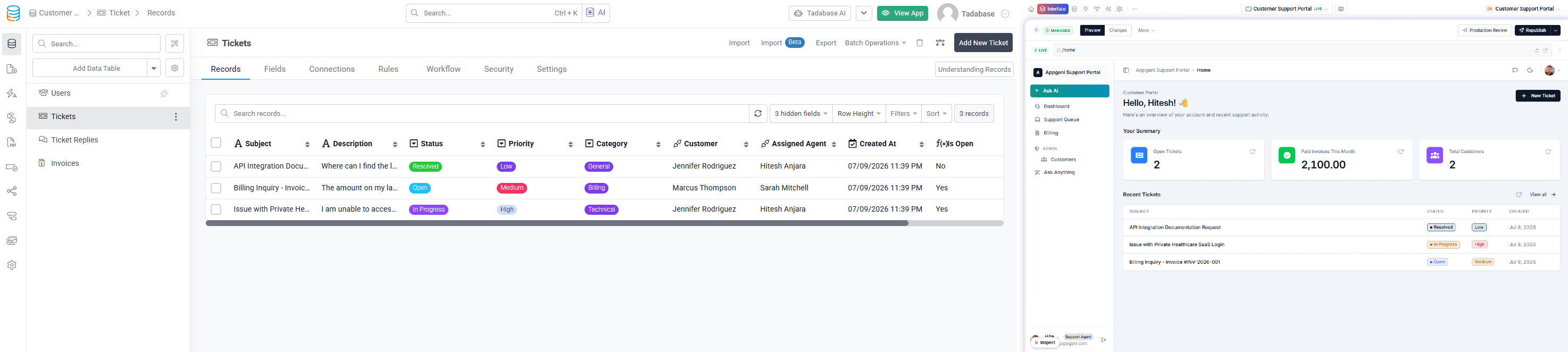1568x352 pixels.
Task: Select the Ticket Replies data table
Action: 74,140
